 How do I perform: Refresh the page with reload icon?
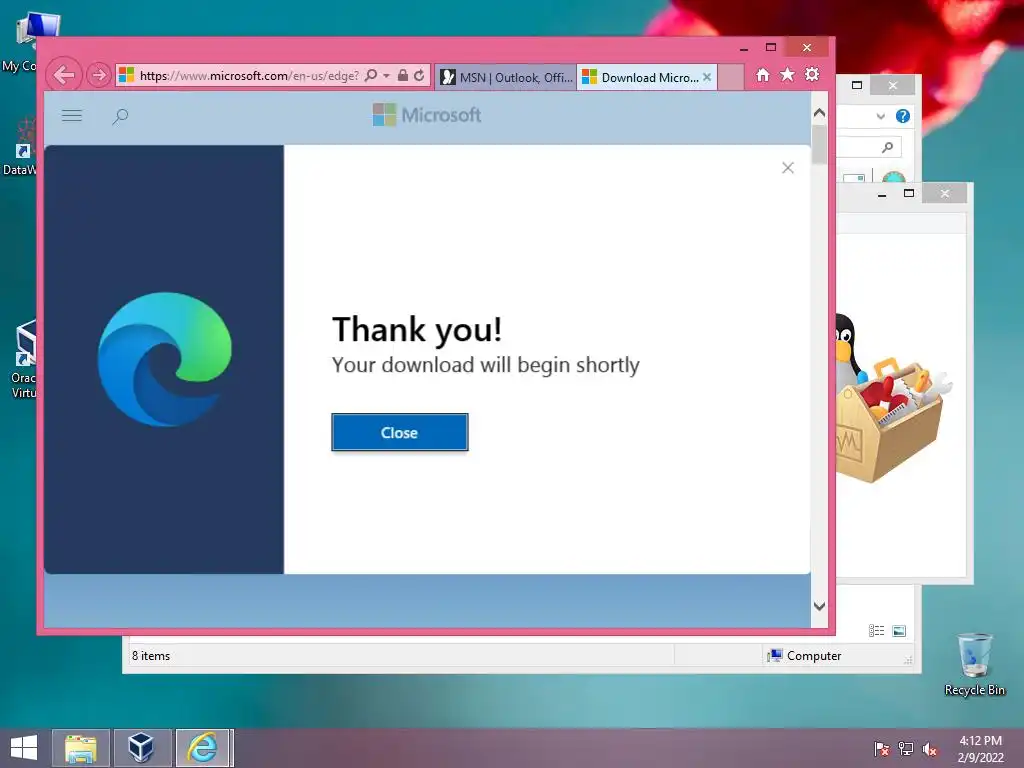pyautogui.click(x=419, y=75)
